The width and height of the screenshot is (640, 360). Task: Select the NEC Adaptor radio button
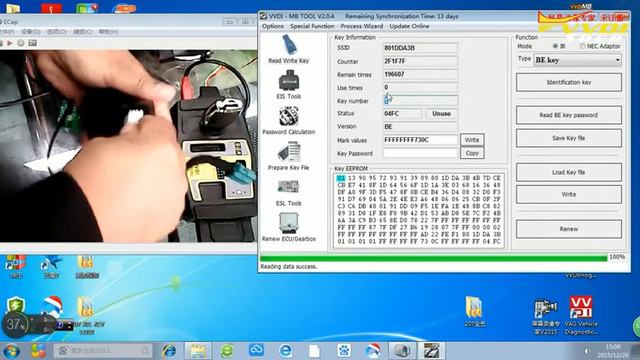tap(582, 47)
